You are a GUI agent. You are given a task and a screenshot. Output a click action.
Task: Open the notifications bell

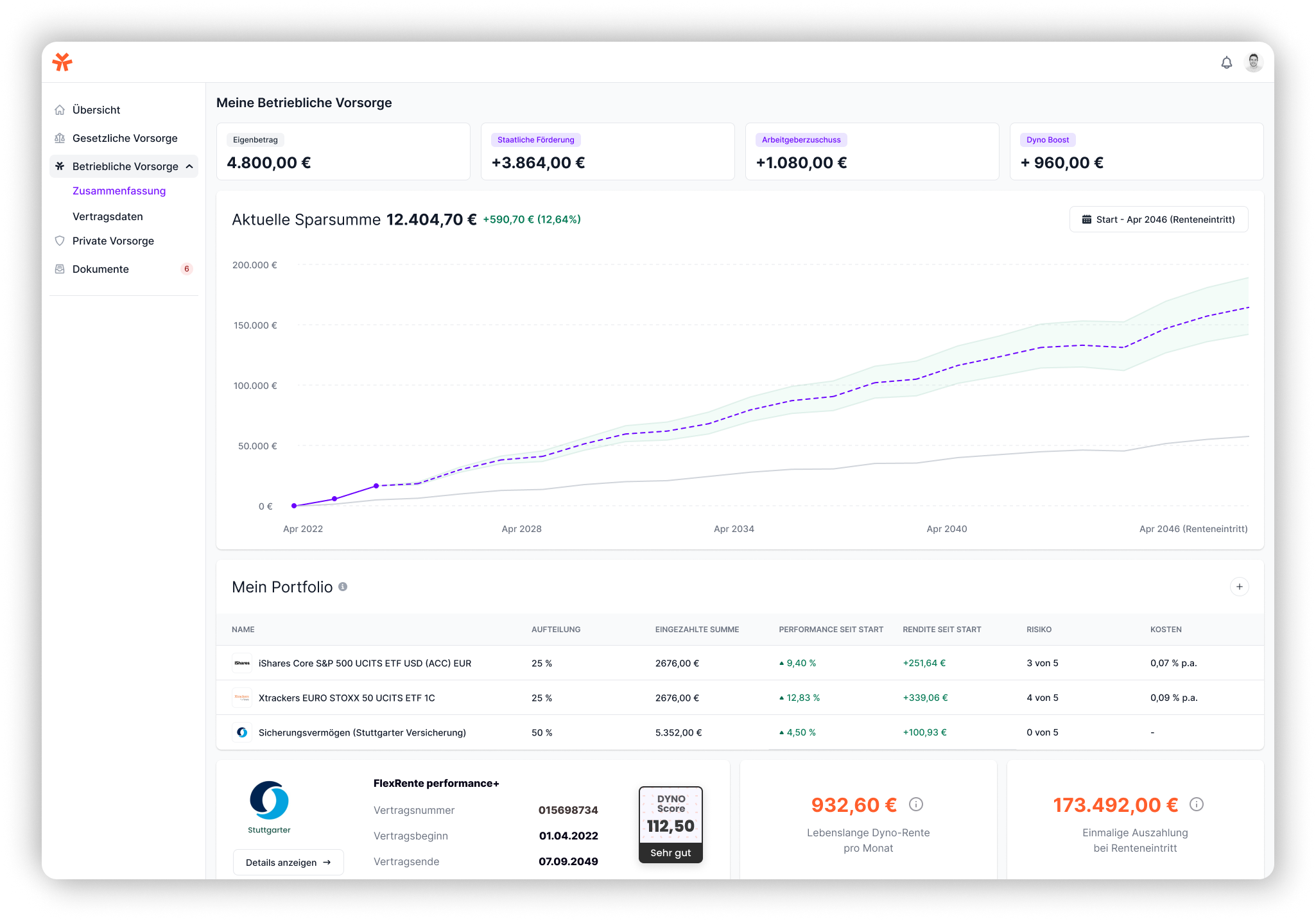click(1226, 62)
